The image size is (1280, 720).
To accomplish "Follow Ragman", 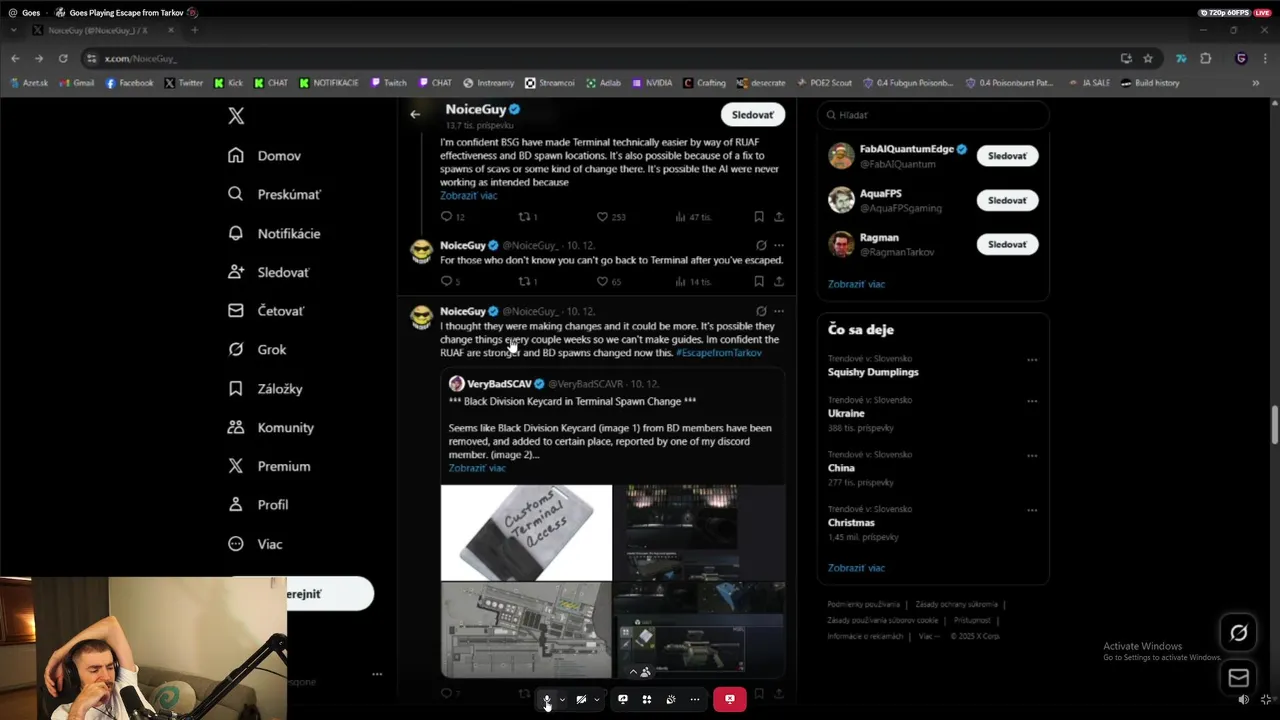I will pos(1007,244).
